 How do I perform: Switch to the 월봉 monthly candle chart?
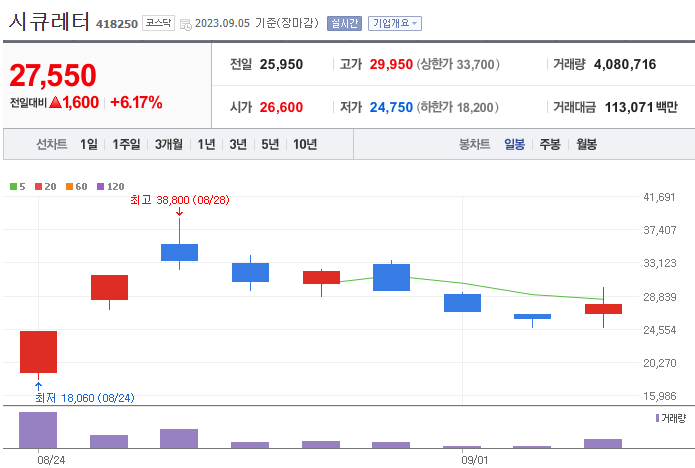[x=586, y=144]
